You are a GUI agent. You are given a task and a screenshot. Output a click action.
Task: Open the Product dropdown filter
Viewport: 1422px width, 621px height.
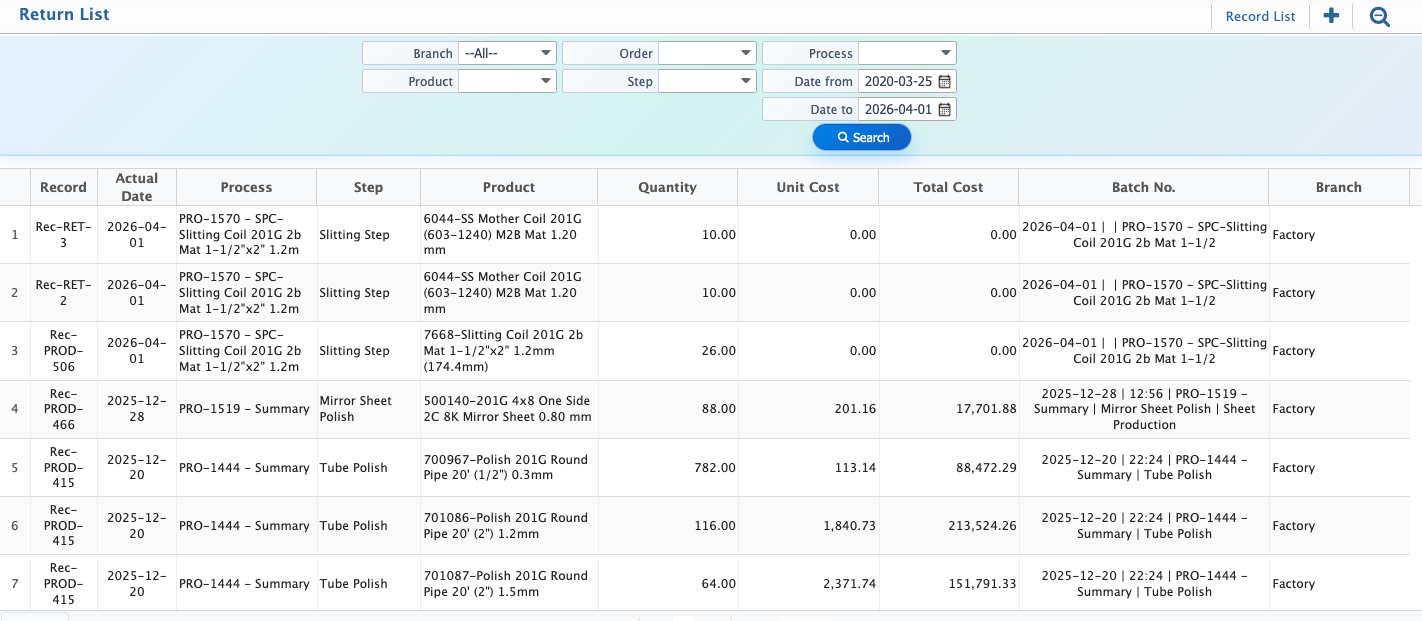(x=507, y=81)
